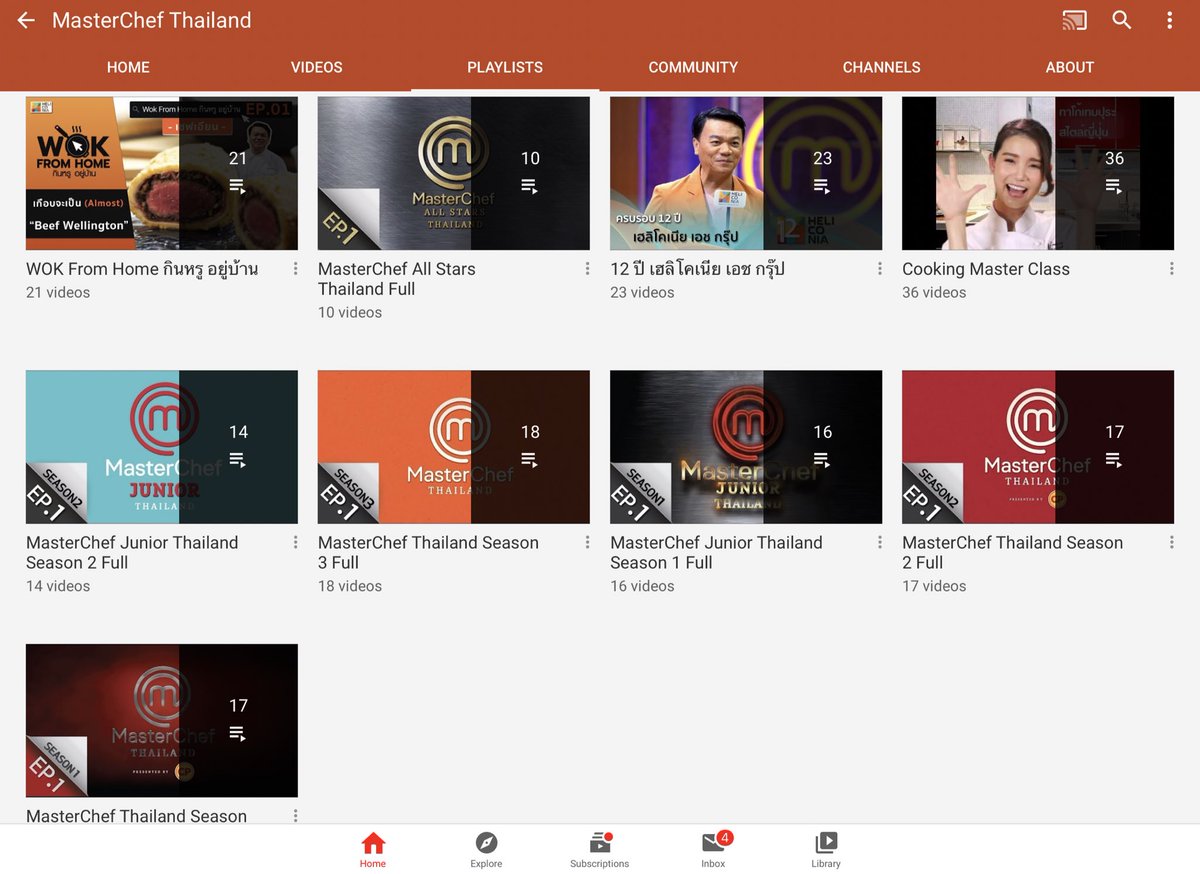Click the MasterChef Thailand channel title

(x=152, y=20)
